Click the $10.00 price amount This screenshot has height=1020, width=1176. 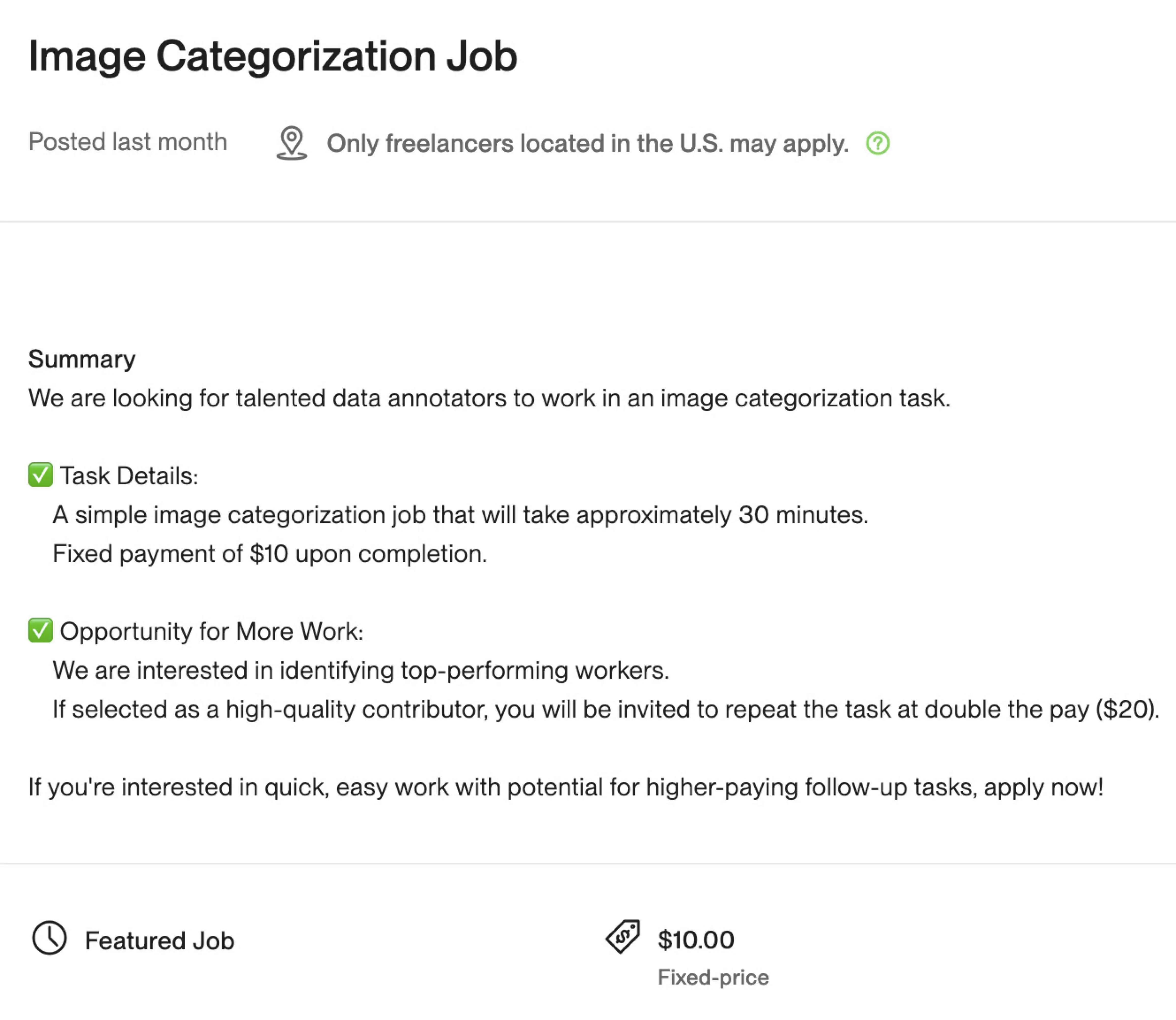pyautogui.click(x=695, y=940)
